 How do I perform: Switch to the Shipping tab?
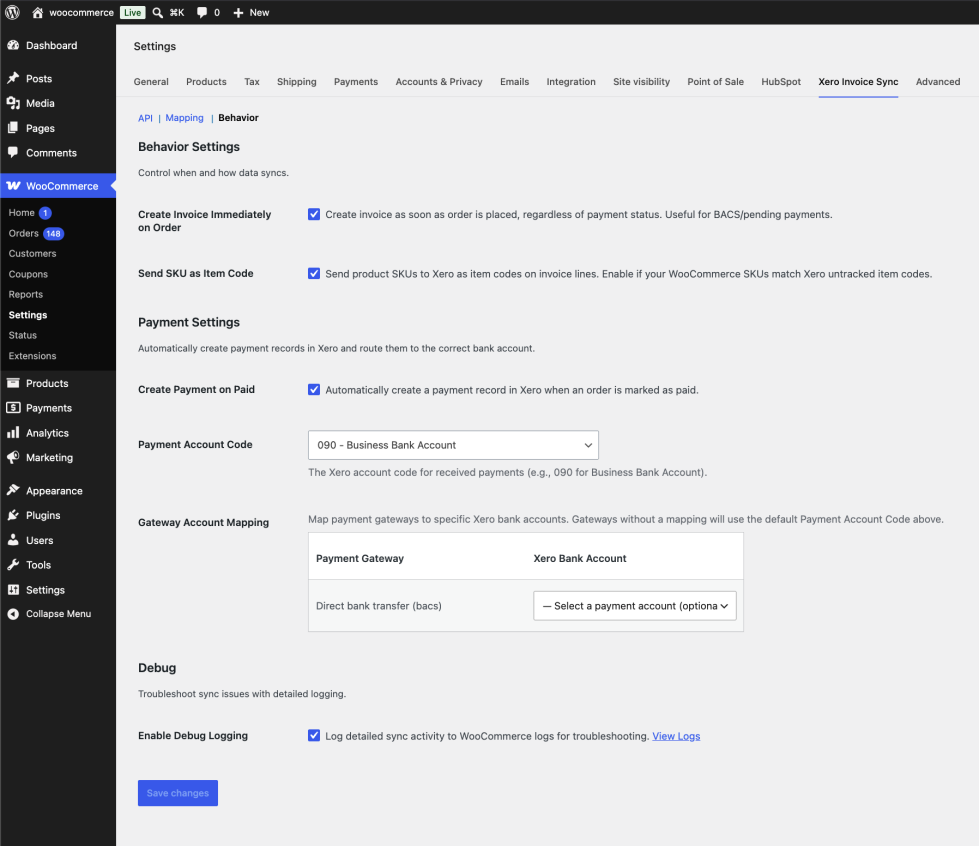pos(297,82)
